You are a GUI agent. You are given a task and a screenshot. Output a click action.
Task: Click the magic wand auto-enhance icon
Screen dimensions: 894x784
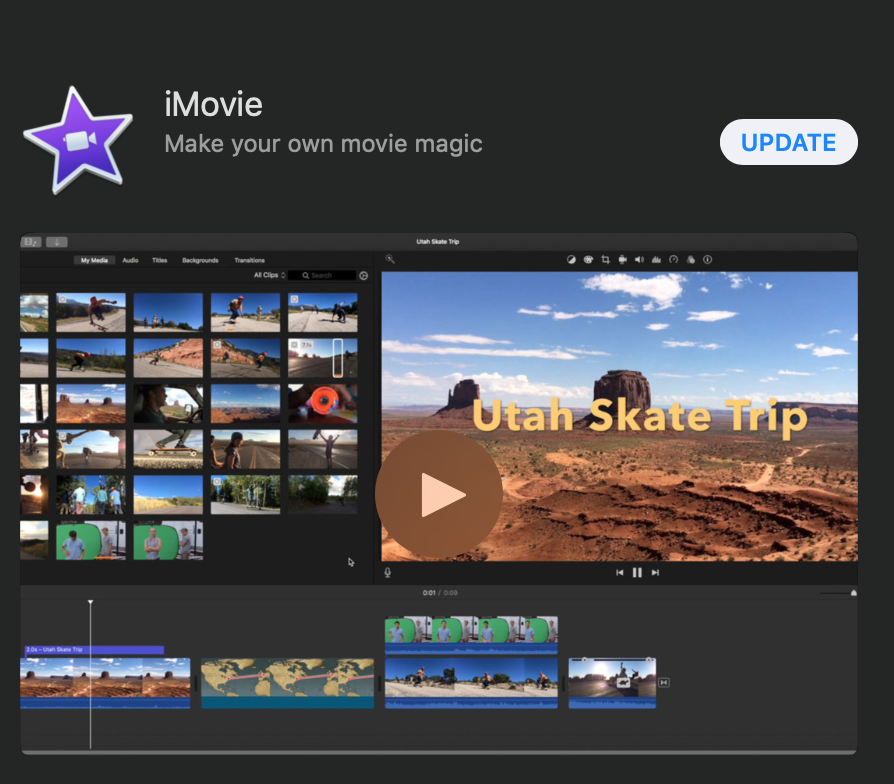click(390, 259)
